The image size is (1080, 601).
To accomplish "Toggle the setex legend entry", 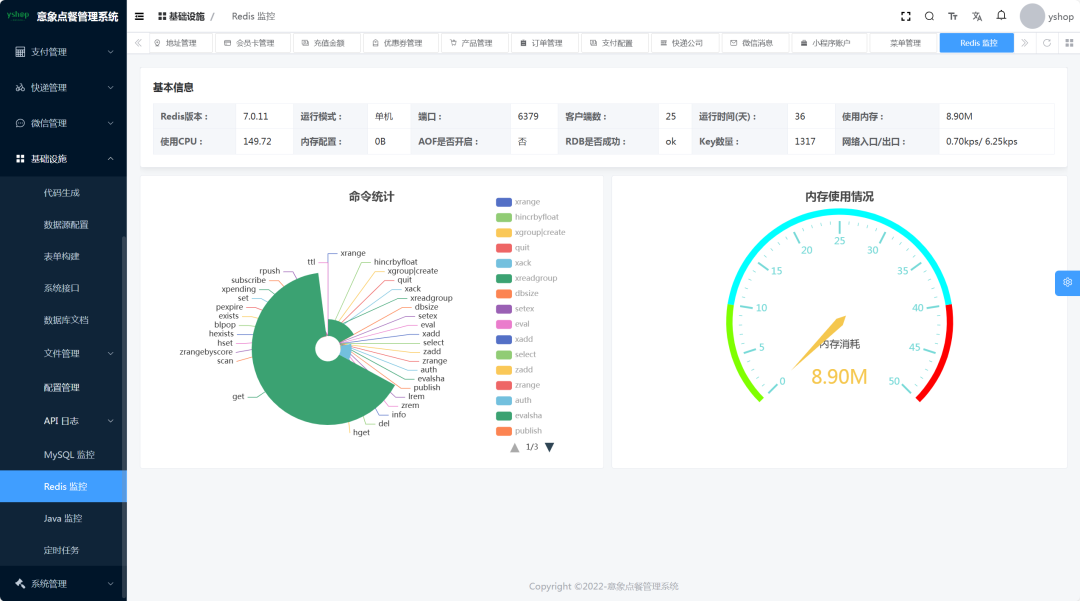I will click(x=516, y=309).
